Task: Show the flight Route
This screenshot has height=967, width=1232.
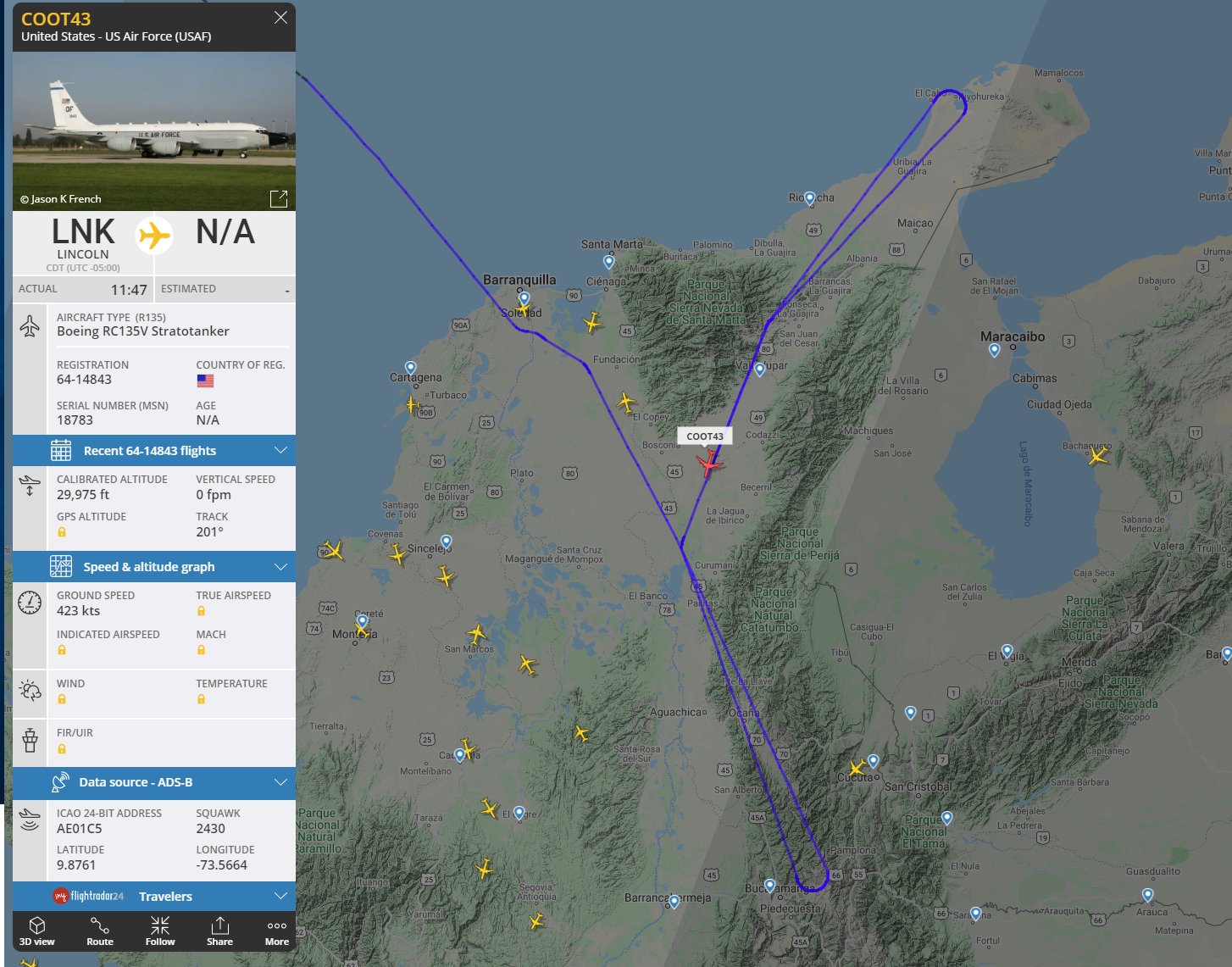Action: [100, 931]
